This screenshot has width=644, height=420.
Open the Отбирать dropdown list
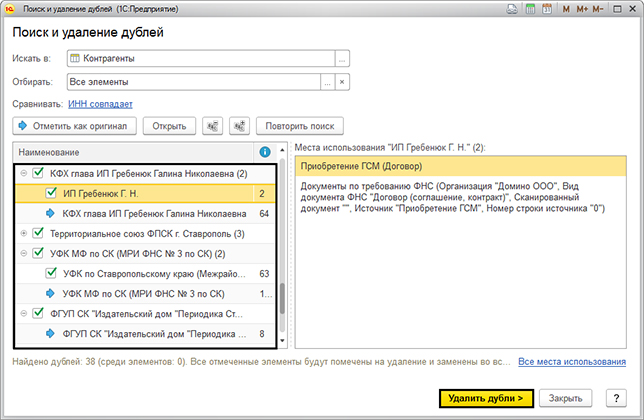coord(327,83)
